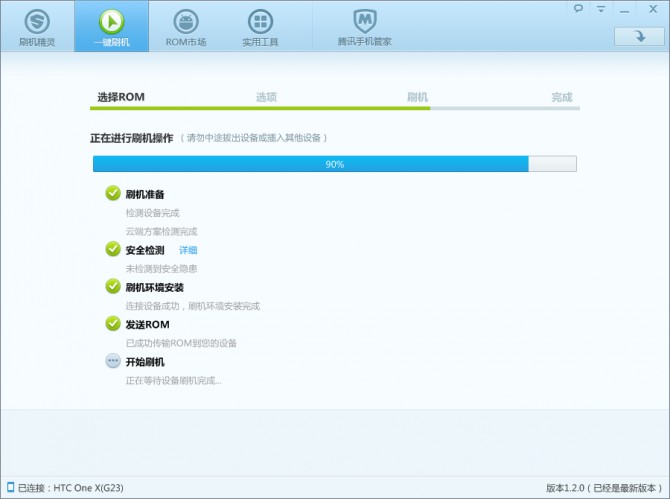Click the 请勿中途拔出设备 warning text
Image resolution: width=670 pixels, height=499 pixels.
[254, 138]
